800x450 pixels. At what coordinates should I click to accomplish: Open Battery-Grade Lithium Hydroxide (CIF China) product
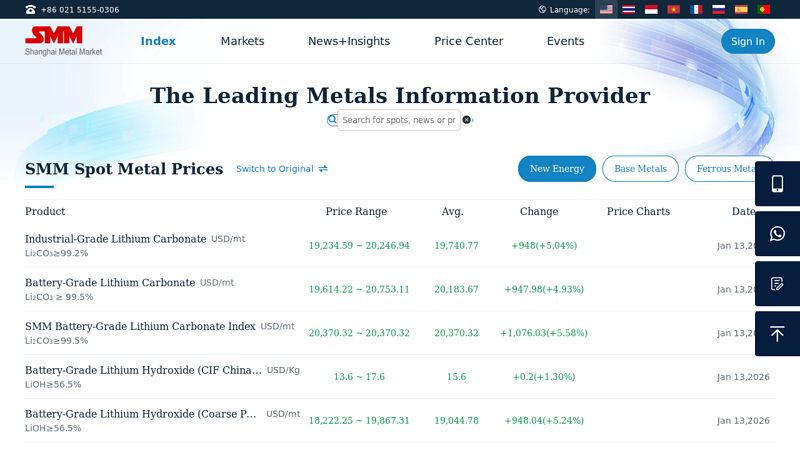(x=143, y=370)
